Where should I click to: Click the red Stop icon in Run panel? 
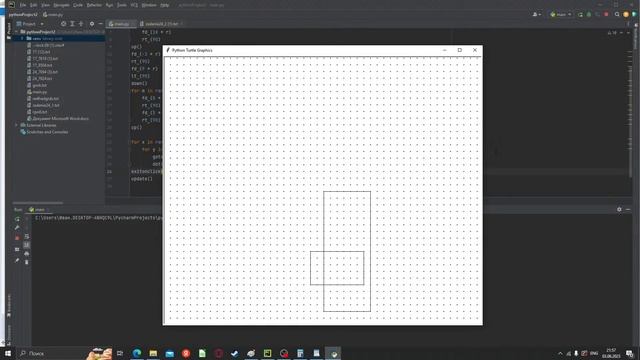coord(17,237)
